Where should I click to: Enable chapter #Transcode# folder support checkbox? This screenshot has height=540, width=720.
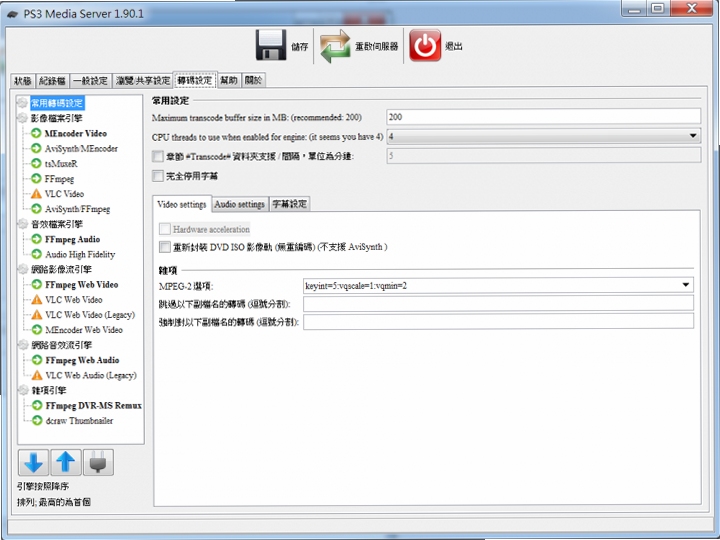pos(158,156)
